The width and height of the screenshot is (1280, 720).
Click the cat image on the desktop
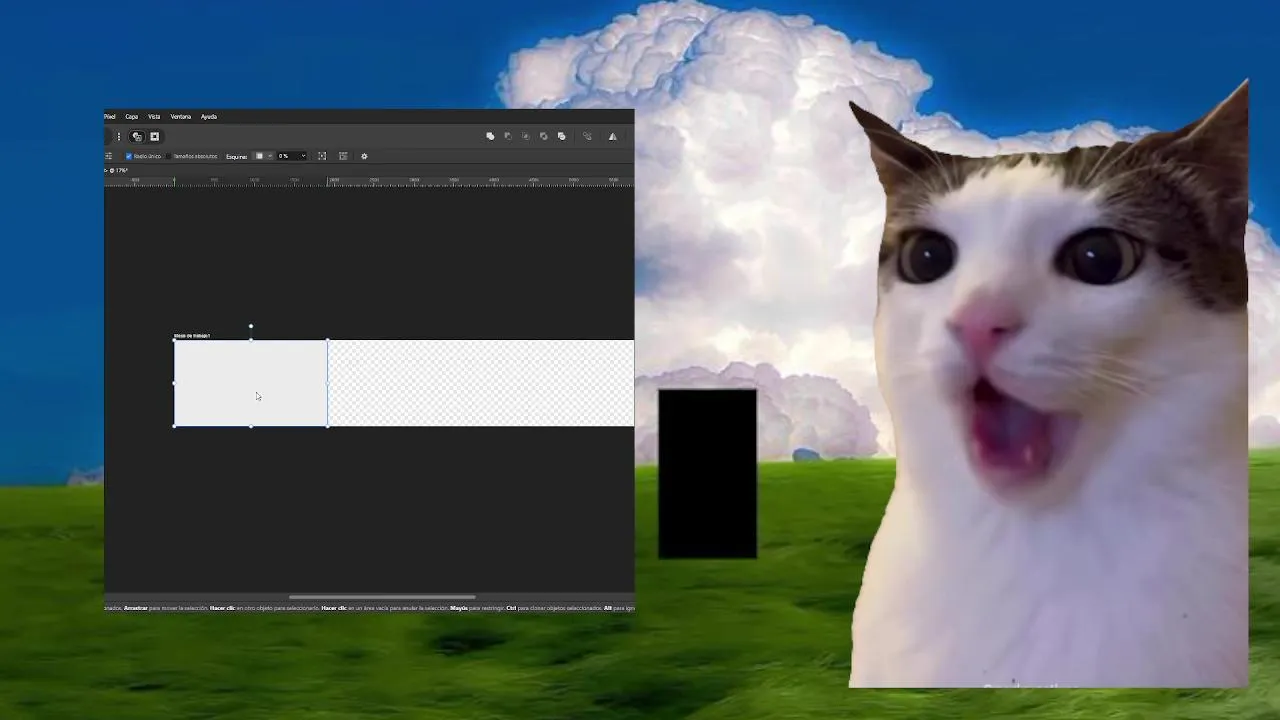tap(1049, 385)
